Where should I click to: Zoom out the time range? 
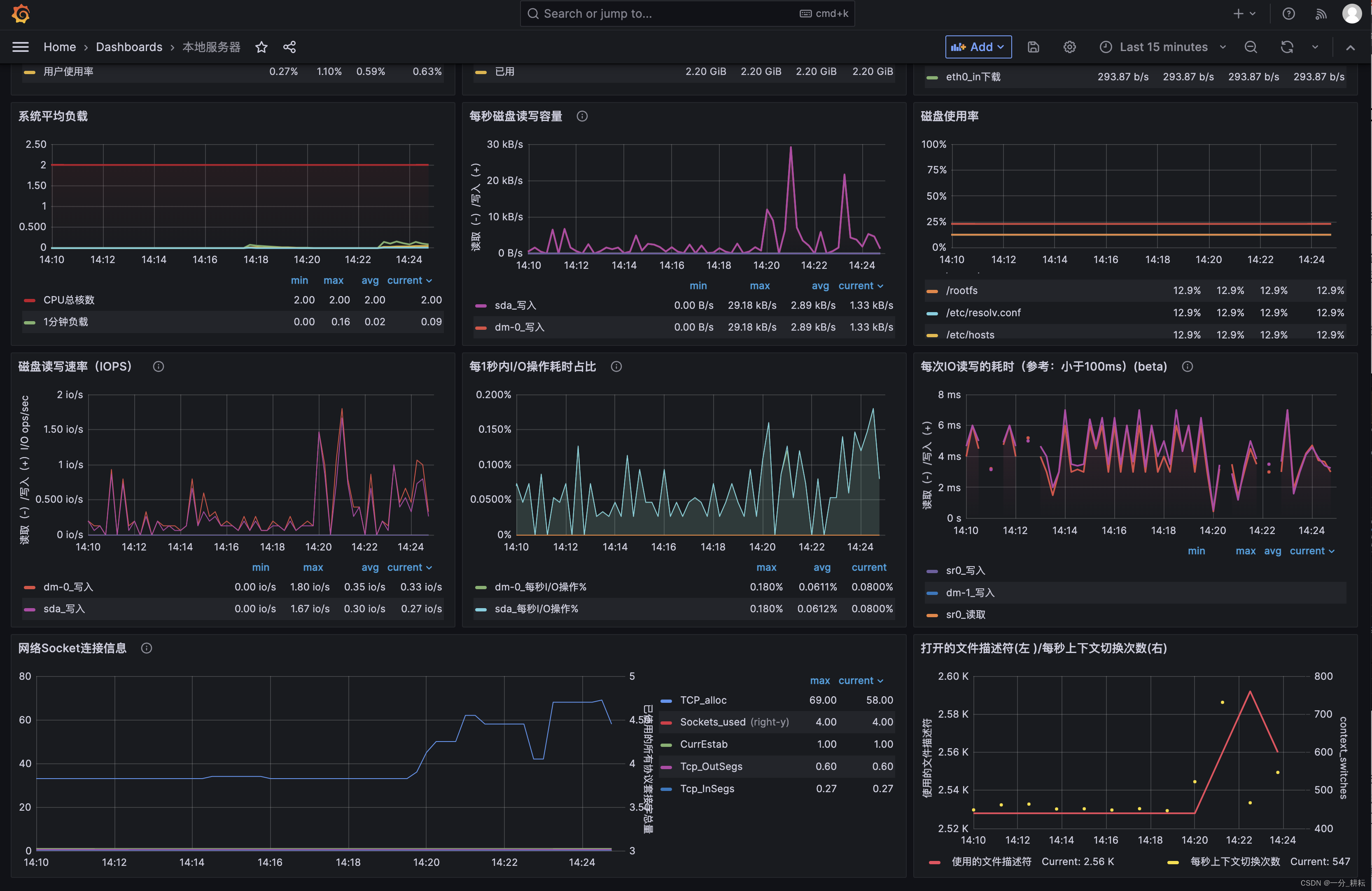[x=1251, y=47]
